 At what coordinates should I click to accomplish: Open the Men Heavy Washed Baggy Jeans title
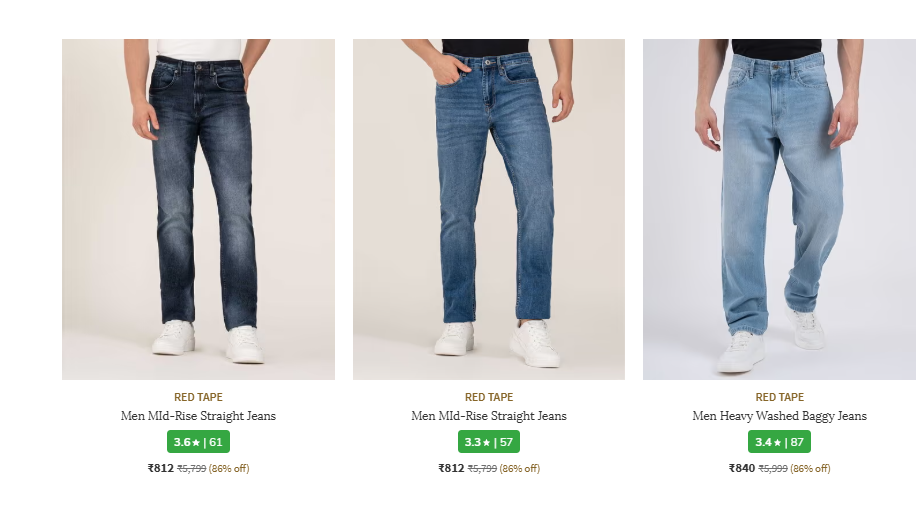[779, 416]
